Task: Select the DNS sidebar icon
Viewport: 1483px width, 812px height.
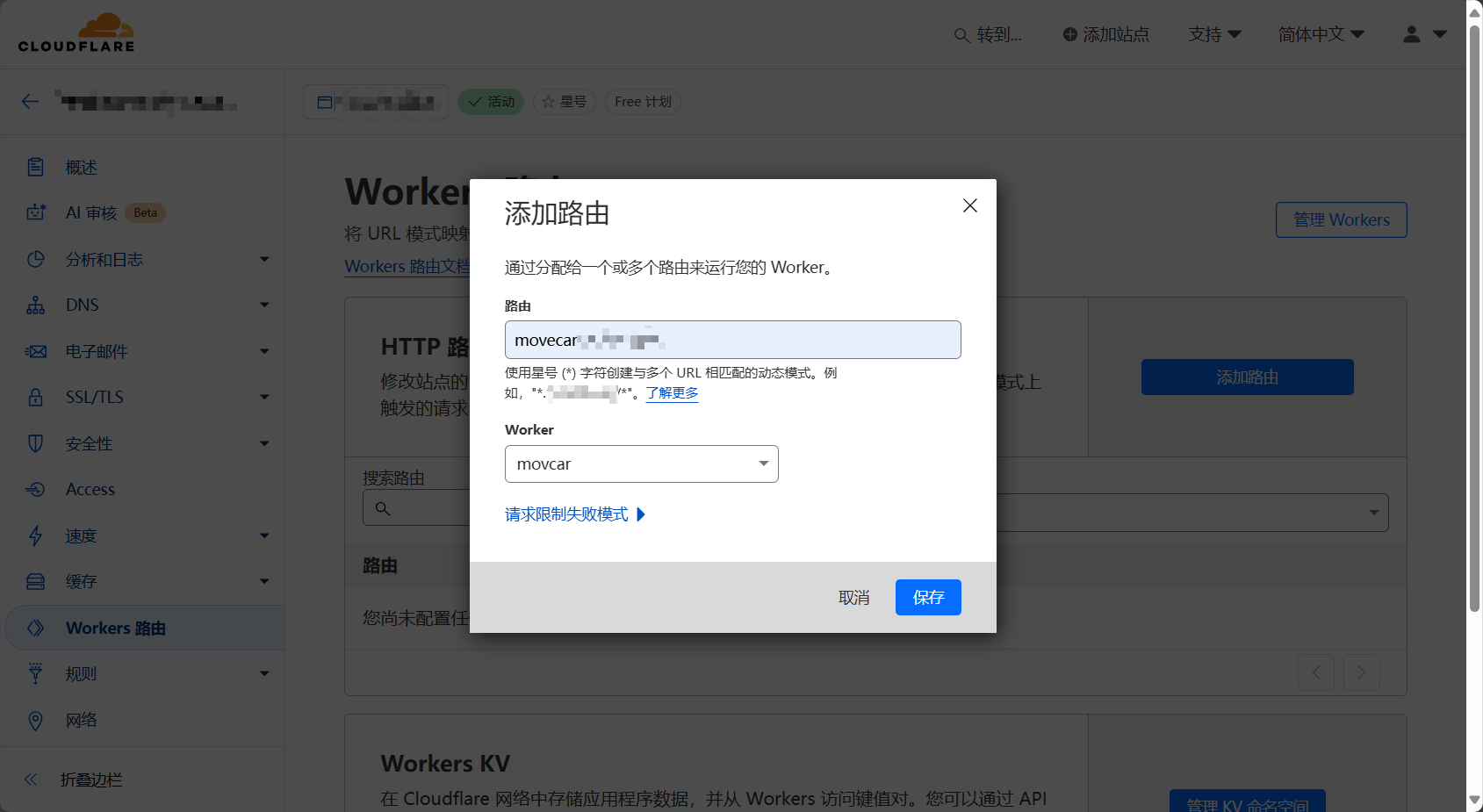Action: (x=35, y=305)
